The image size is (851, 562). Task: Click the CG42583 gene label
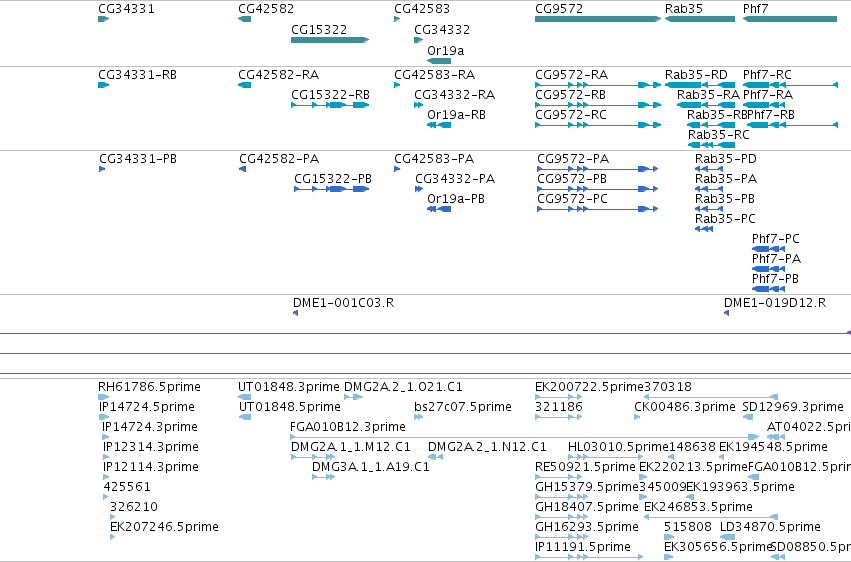(422, 9)
